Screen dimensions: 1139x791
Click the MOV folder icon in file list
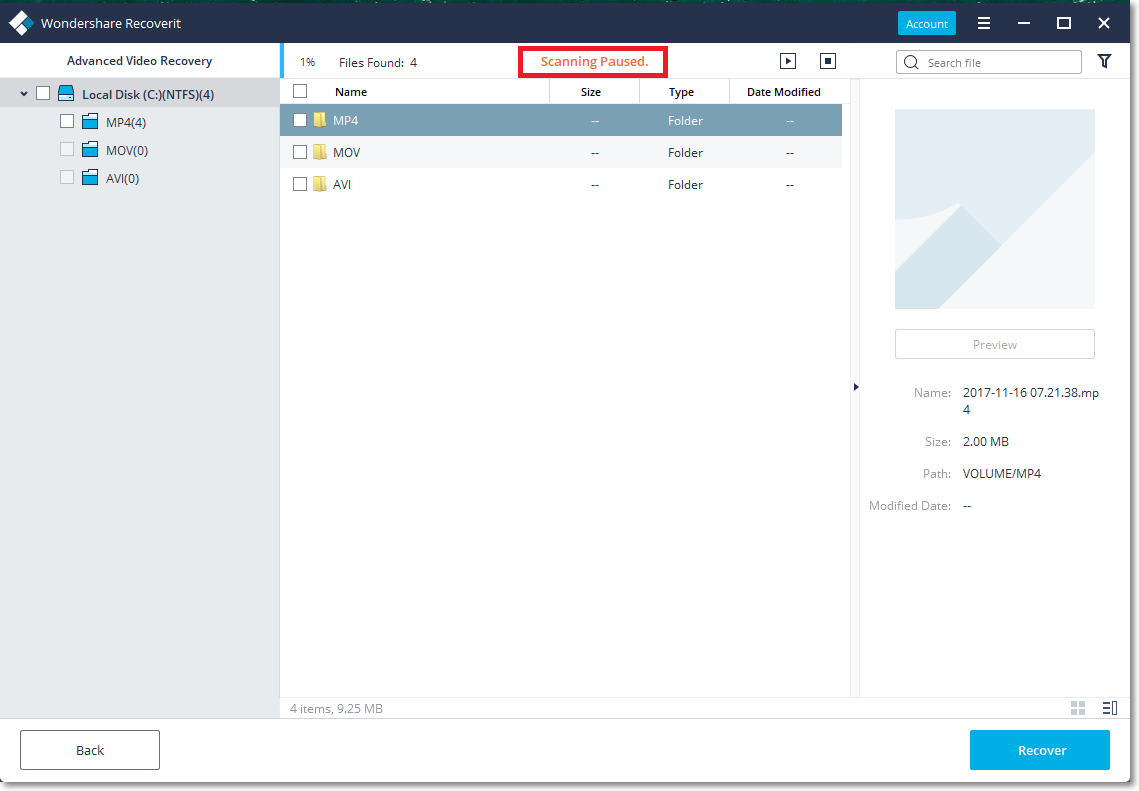click(320, 152)
